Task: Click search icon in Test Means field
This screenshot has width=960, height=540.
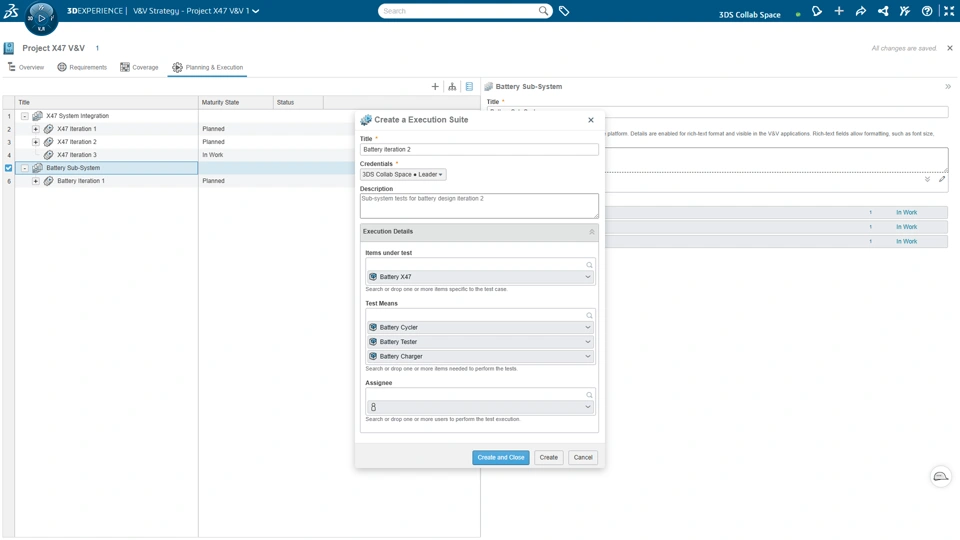Action: [x=589, y=315]
